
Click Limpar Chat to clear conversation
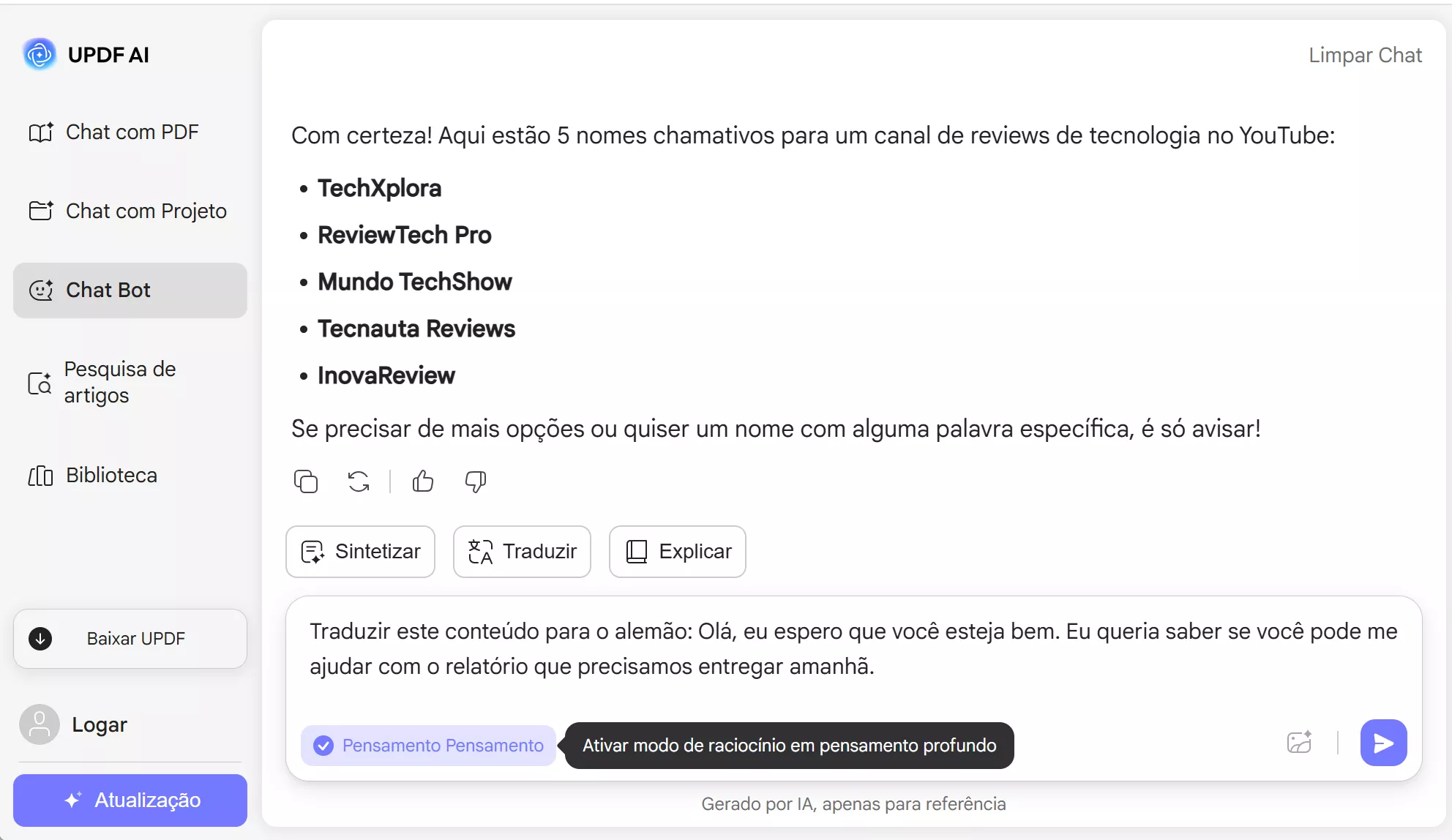(1364, 54)
